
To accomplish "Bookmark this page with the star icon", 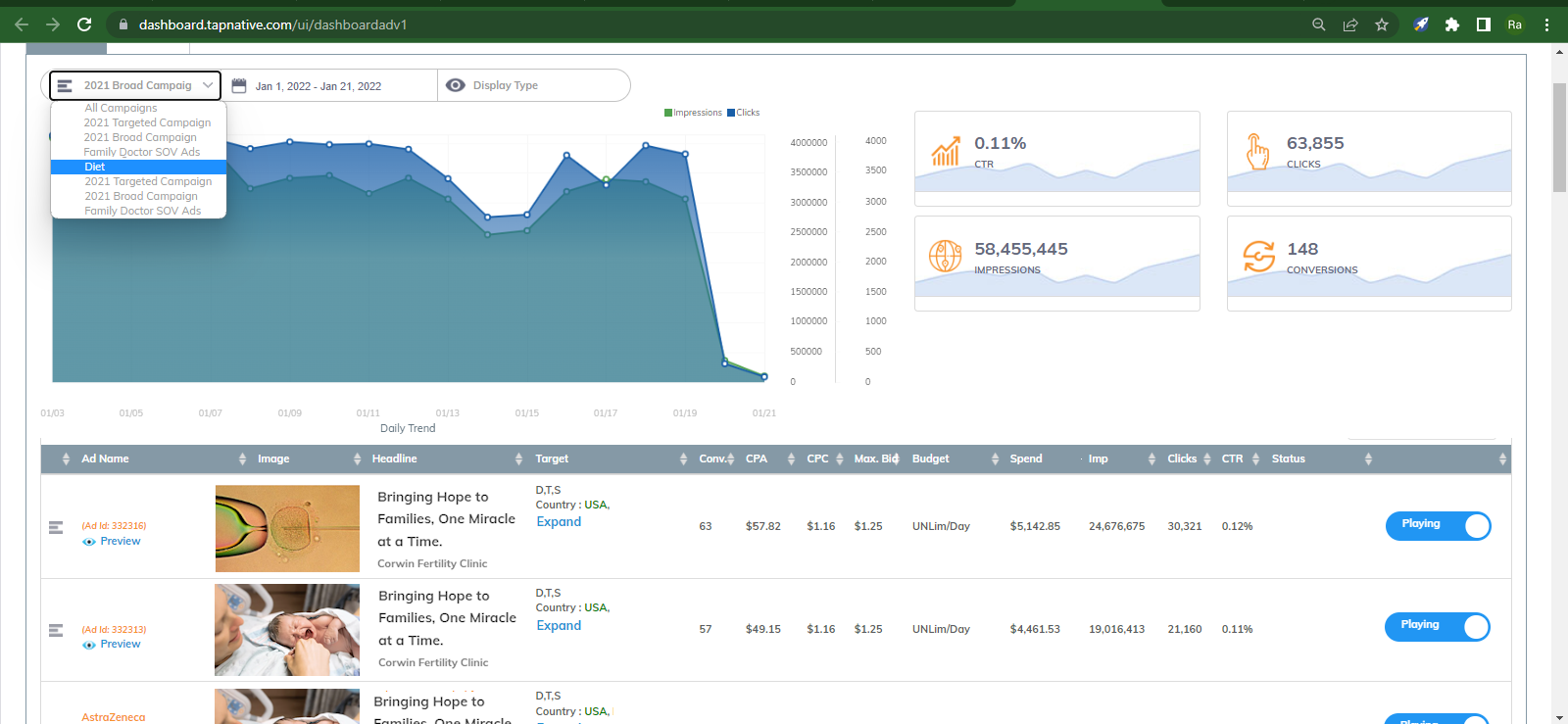I will pos(1382,24).
